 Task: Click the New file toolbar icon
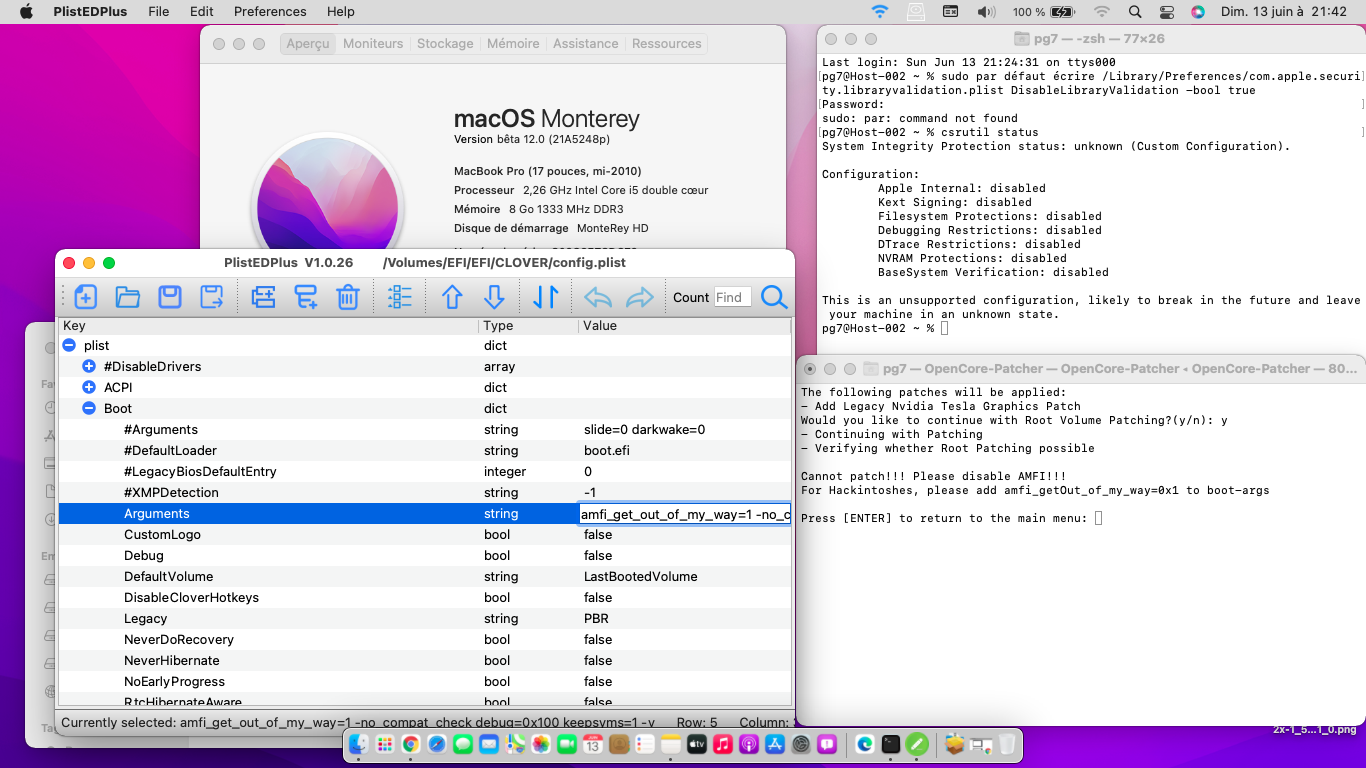(x=86, y=297)
